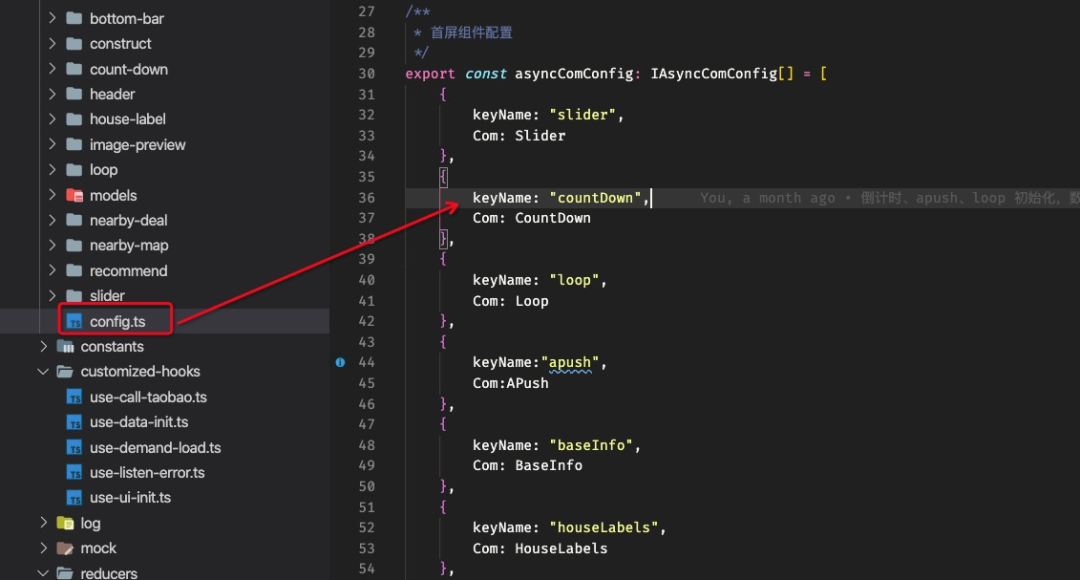
Task: Open use-call-taobao.ts file
Action: coord(148,397)
